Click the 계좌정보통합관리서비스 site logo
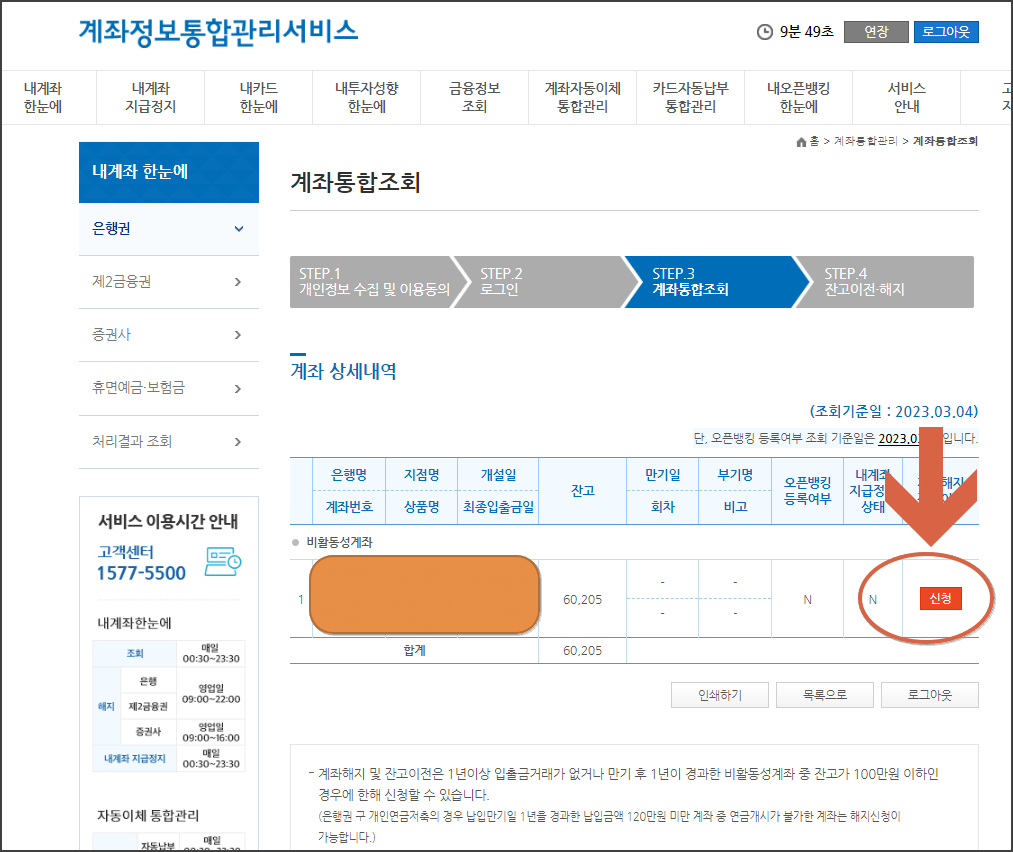Image resolution: width=1013 pixels, height=852 pixels. (218, 32)
